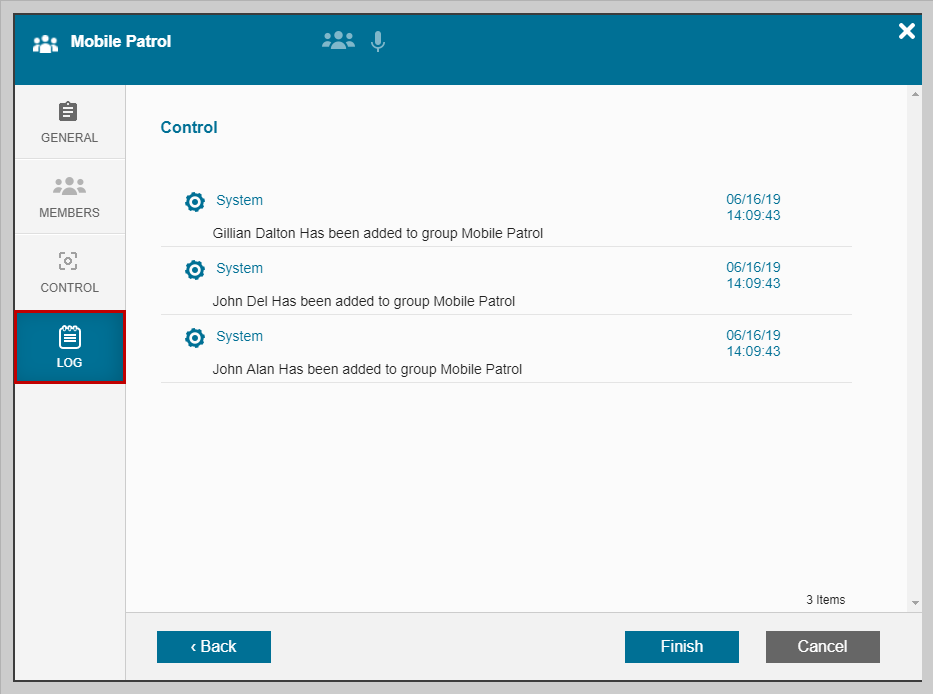The height and width of the screenshot is (694, 933).
Task: Close the Mobile Patrol dialog
Action: click(x=906, y=31)
